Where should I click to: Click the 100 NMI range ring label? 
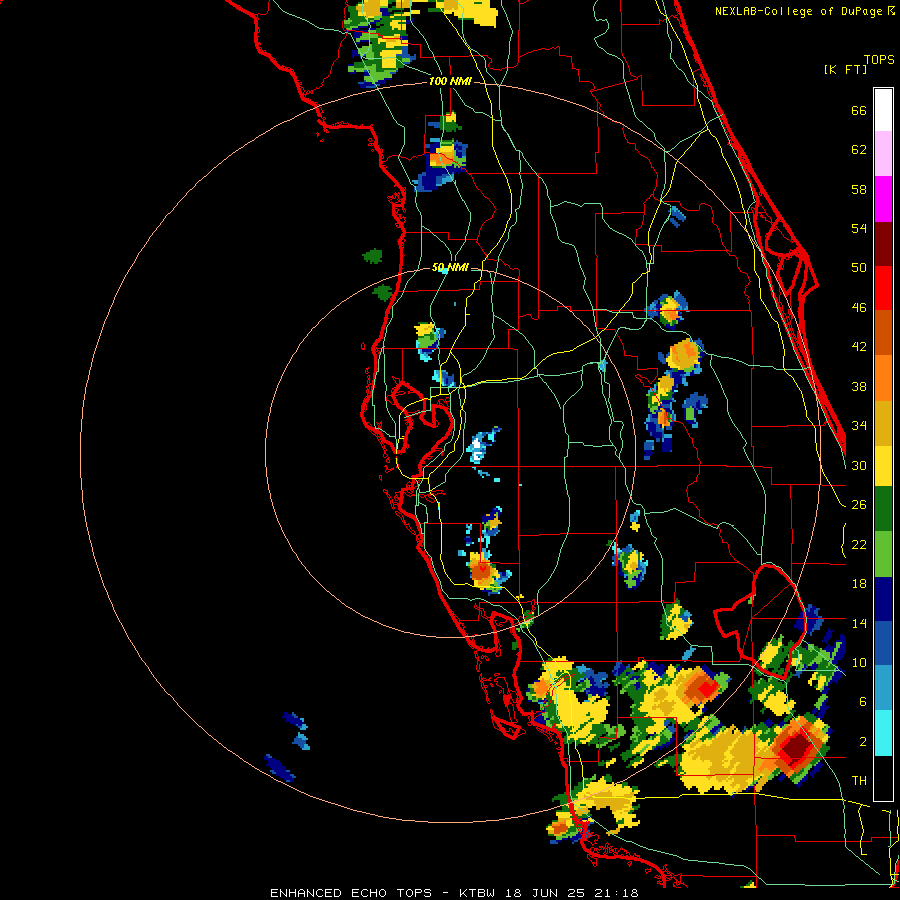click(x=450, y=82)
